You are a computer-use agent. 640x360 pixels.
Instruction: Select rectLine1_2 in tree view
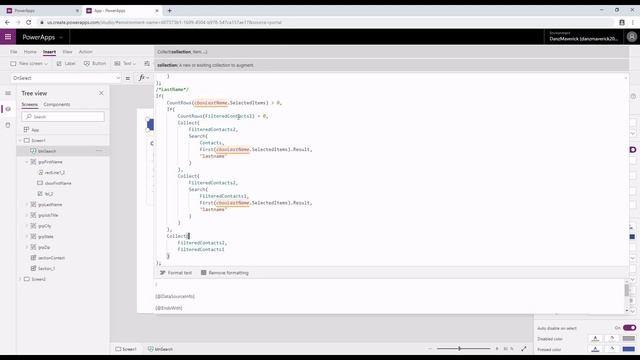tap(55, 173)
